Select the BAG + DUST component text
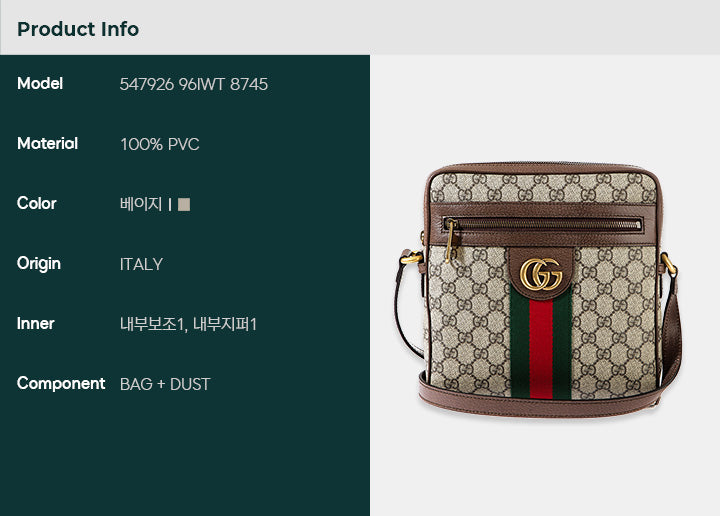720x516 pixels. click(165, 384)
